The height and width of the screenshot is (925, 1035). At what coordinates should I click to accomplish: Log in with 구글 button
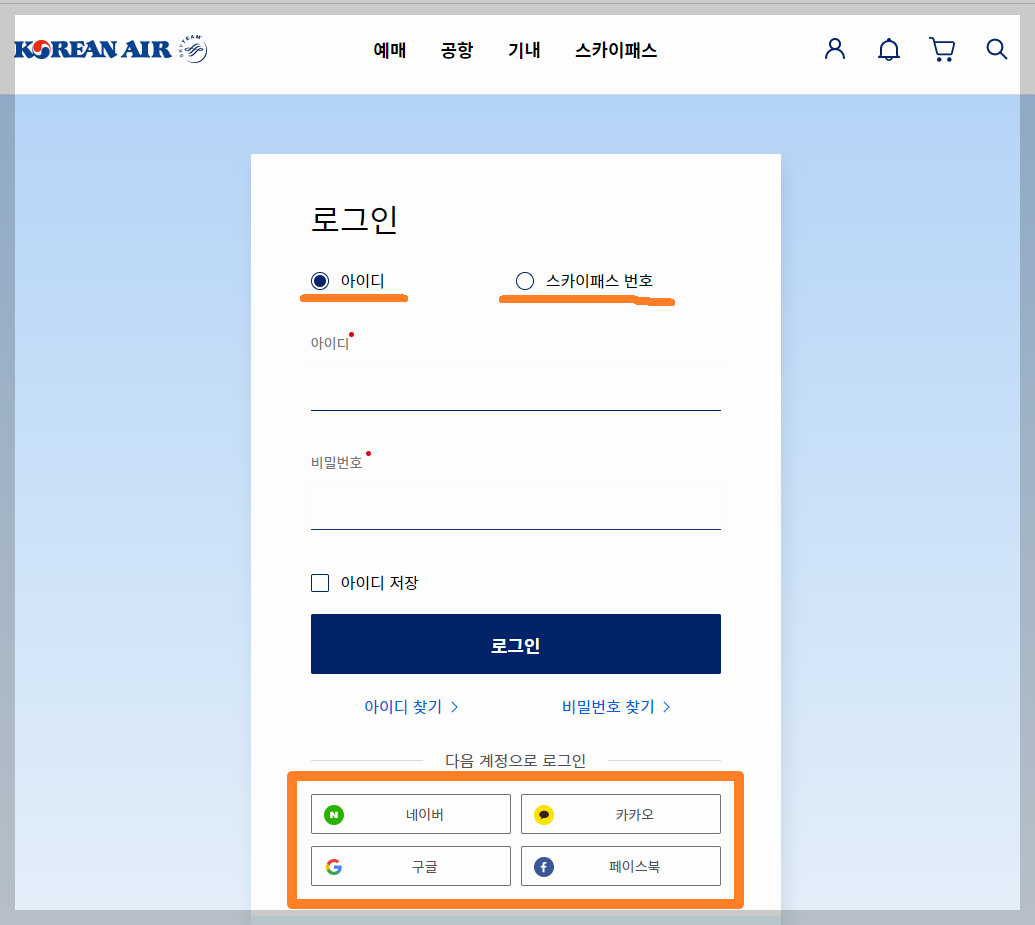click(411, 866)
